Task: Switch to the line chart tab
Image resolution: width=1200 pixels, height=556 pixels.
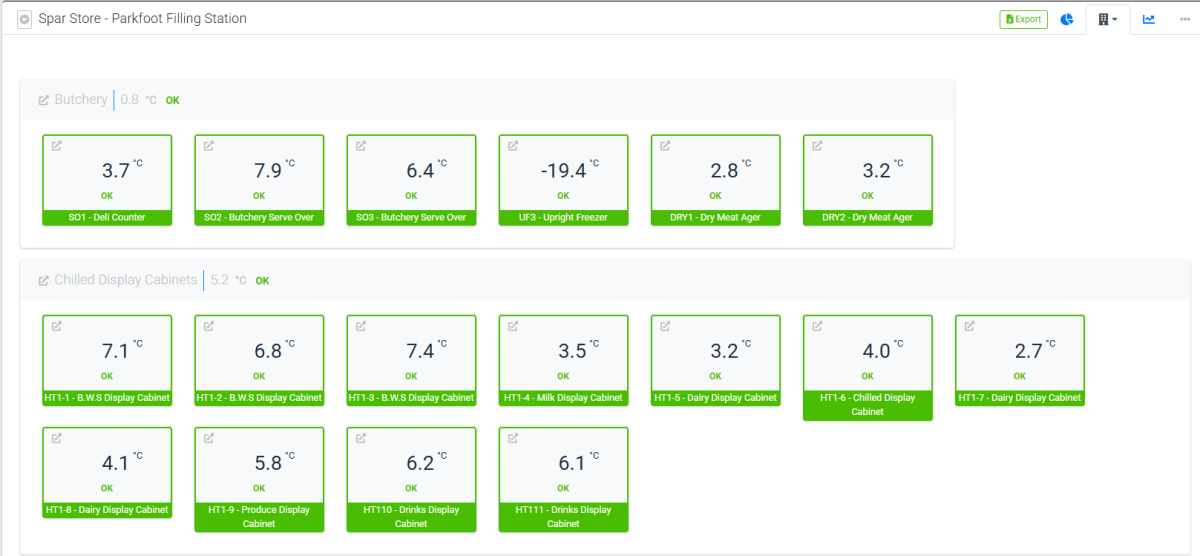Action: click(x=1149, y=19)
